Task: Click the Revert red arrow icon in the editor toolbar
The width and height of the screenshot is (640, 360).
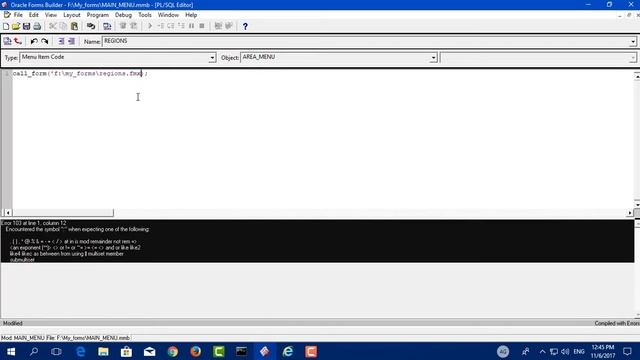Action: 18,41
